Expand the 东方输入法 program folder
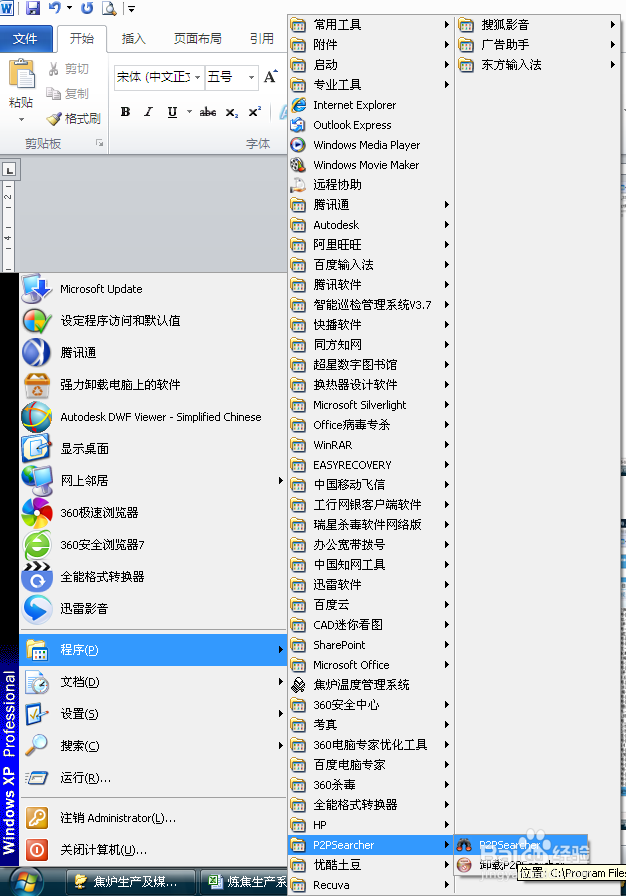The width and height of the screenshot is (626, 896). coord(537,65)
